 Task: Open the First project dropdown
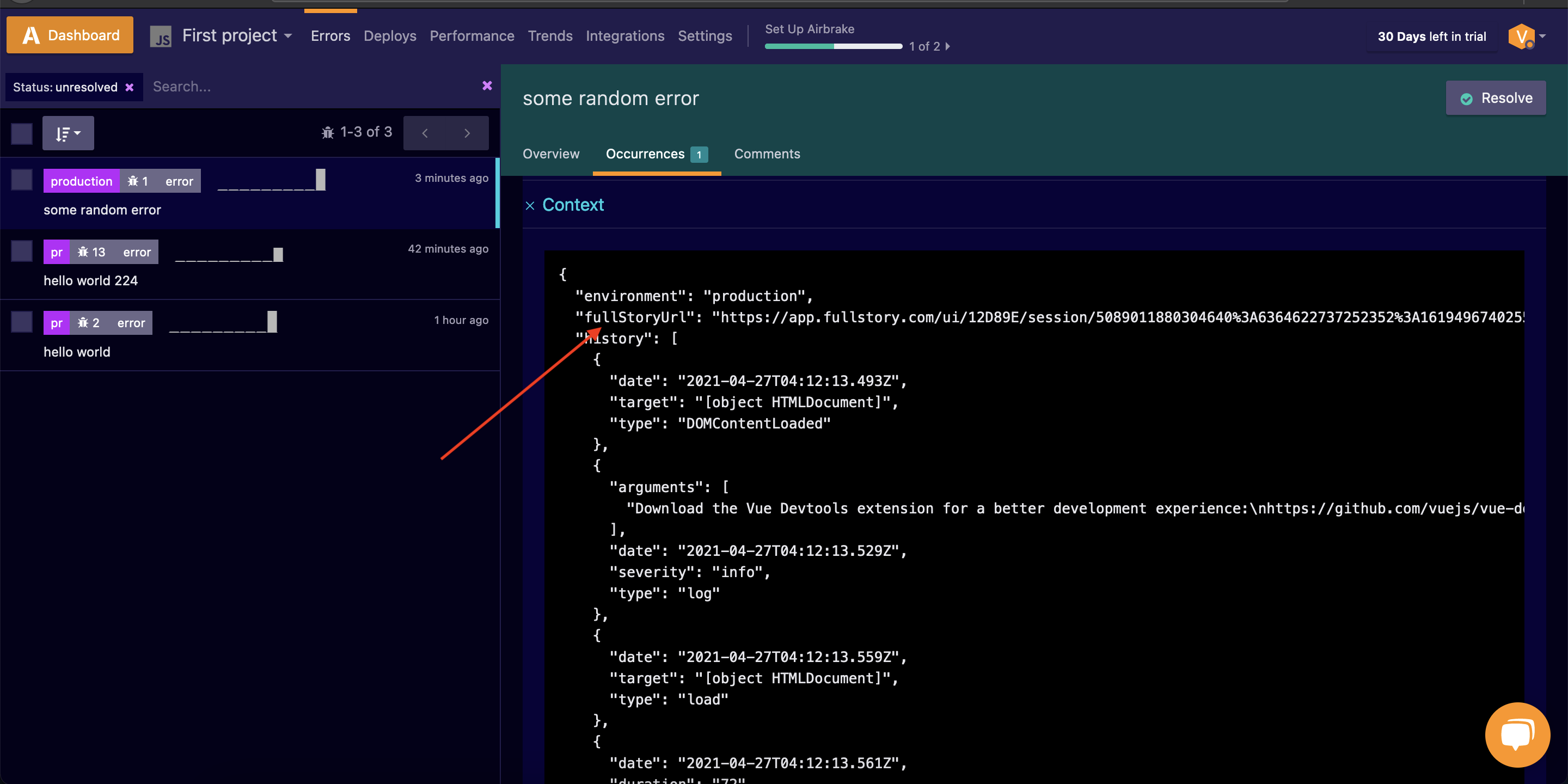pyautogui.click(x=237, y=36)
